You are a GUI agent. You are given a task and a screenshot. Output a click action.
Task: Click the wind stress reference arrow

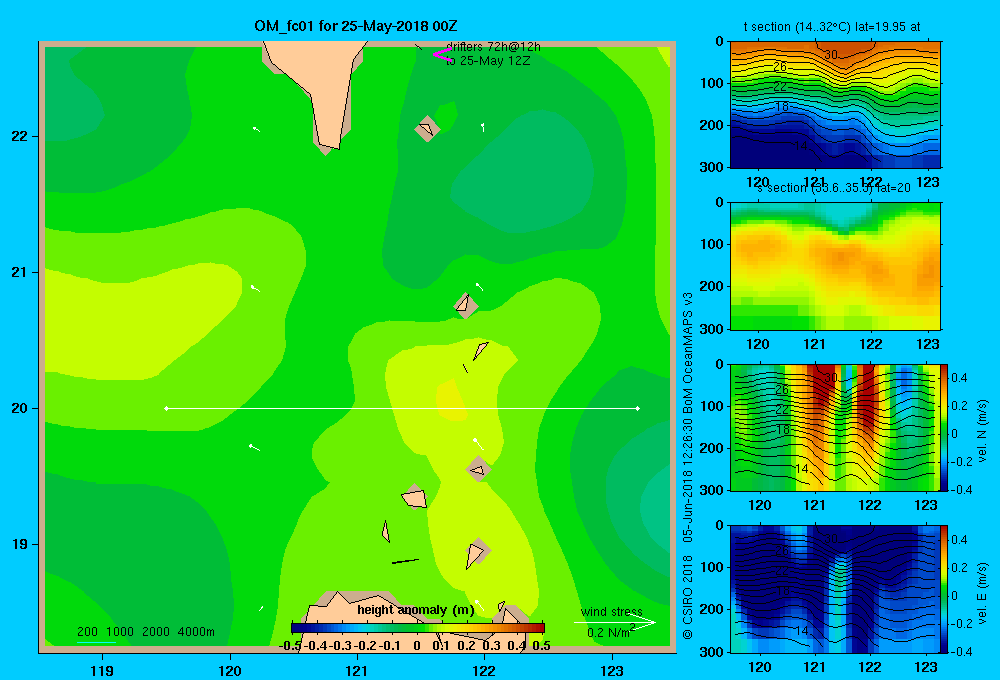[x=614, y=623]
